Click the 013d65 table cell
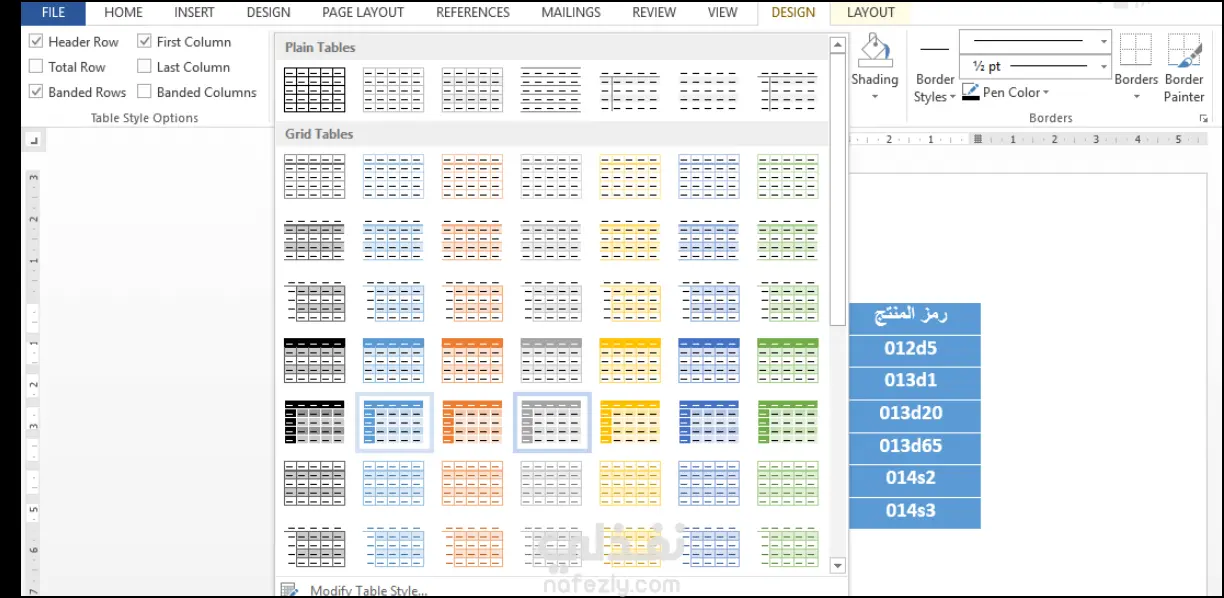The height and width of the screenshot is (598, 1224). (x=915, y=446)
